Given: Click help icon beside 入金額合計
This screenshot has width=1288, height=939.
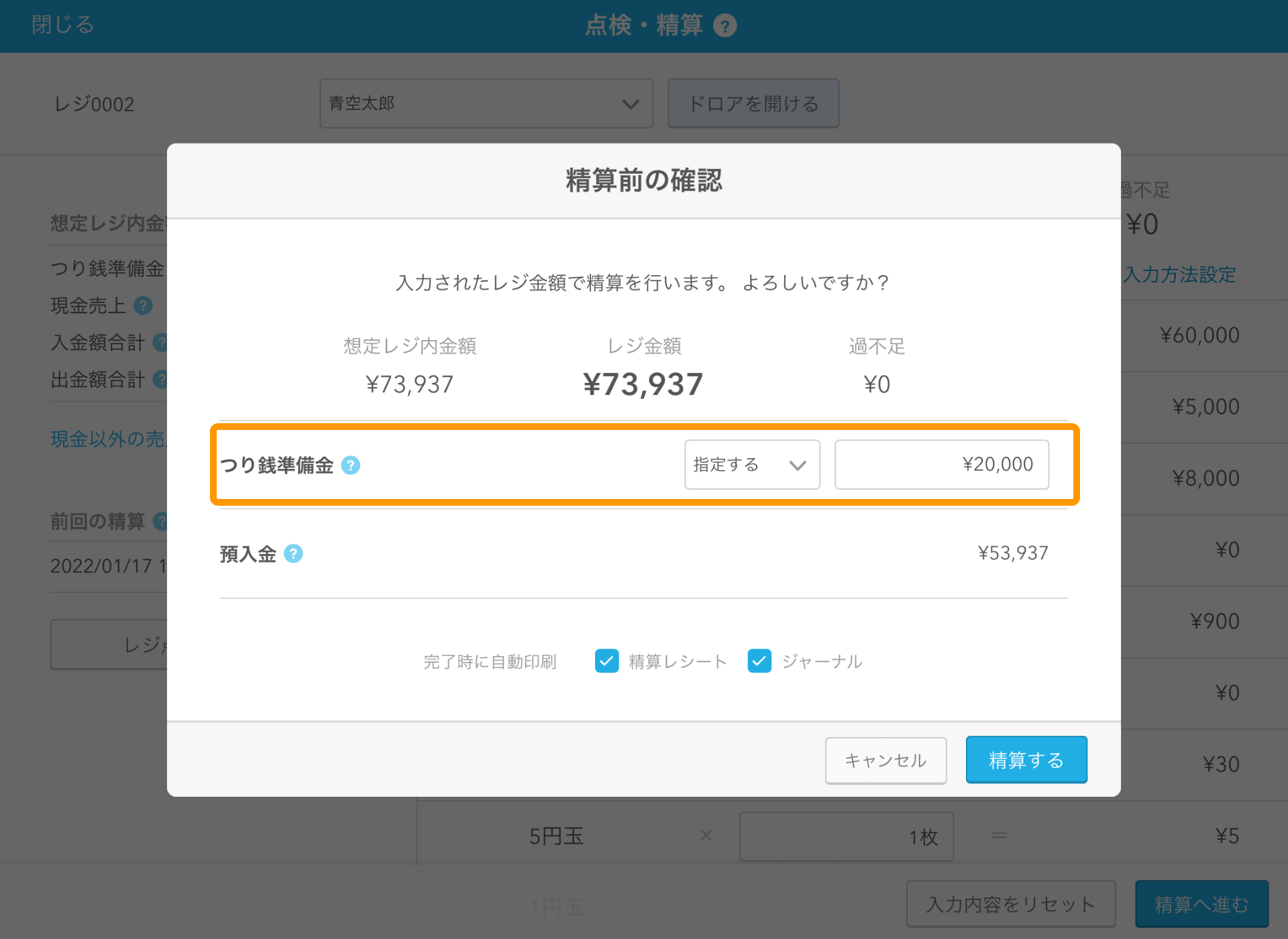Looking at the screenshot, I should click(x=160, y=343).
